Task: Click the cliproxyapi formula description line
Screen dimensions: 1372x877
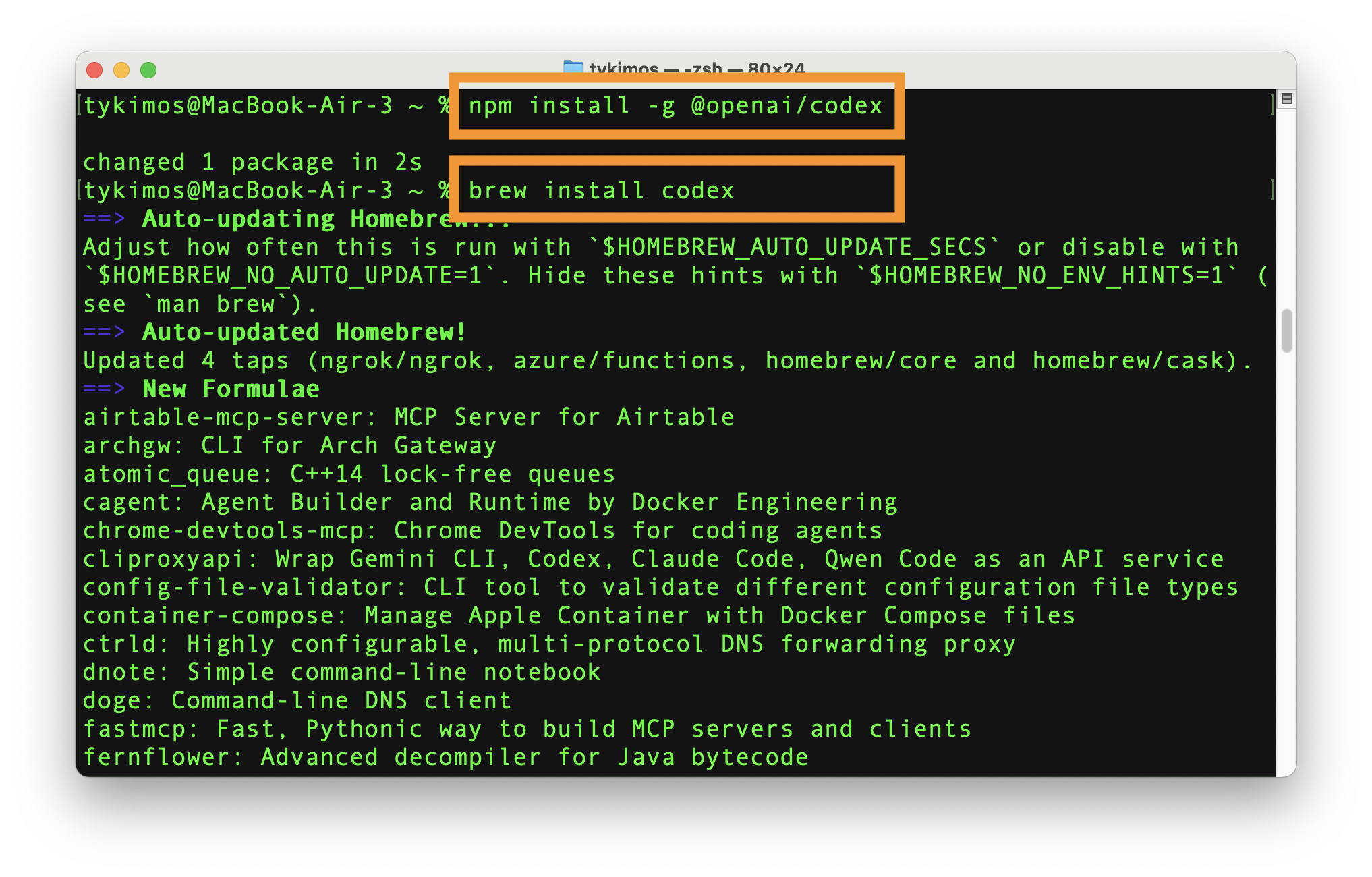Action: pos(653,559)
